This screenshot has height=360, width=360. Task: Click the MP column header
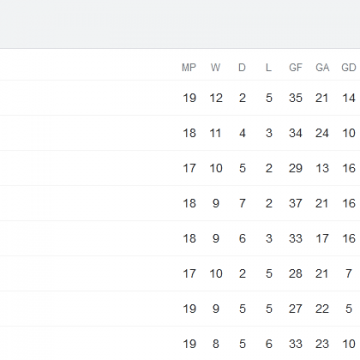click(x=189, y=68)
